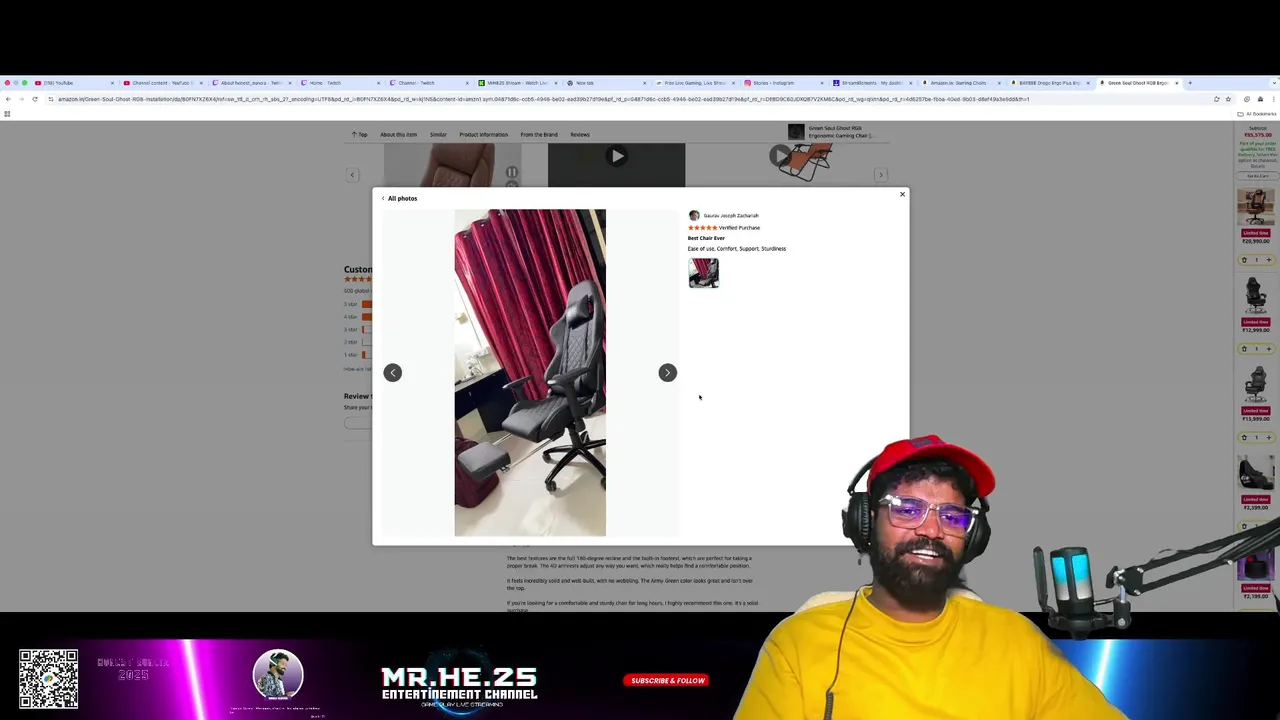Open the Green Soul Ghost RGB product header
The width and height of the screenshot is (1280, 720).
[832, 131]
